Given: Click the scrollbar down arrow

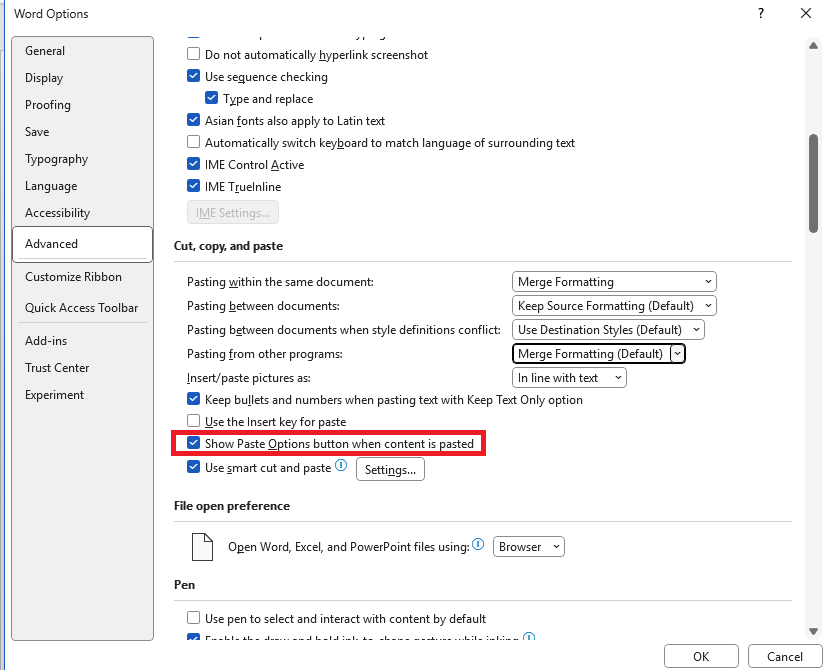Looking at the screenshot, I should pyautogui.click(x=813, y=631).
